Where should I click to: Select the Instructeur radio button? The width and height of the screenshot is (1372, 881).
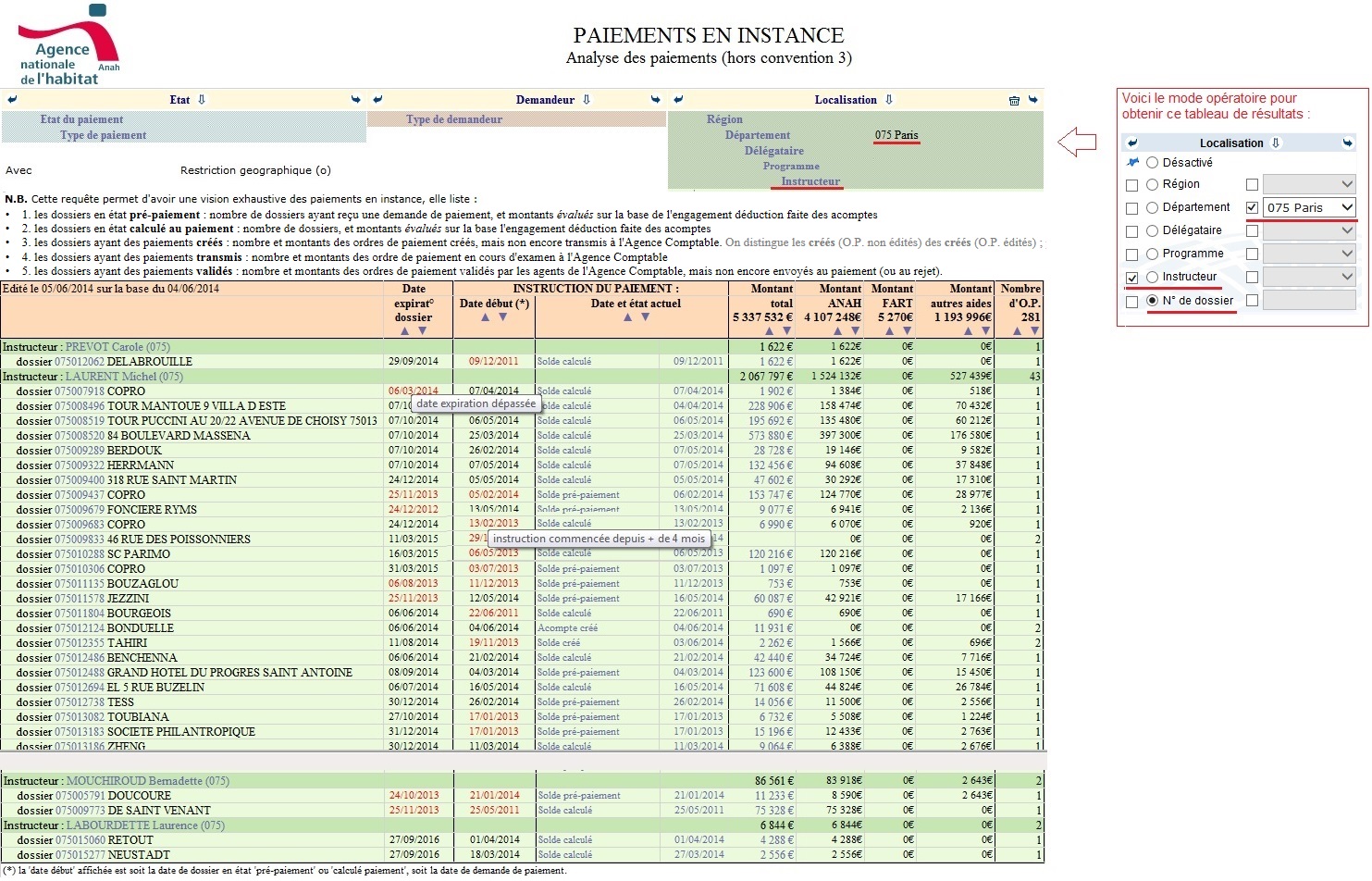tap(1152, 278)
